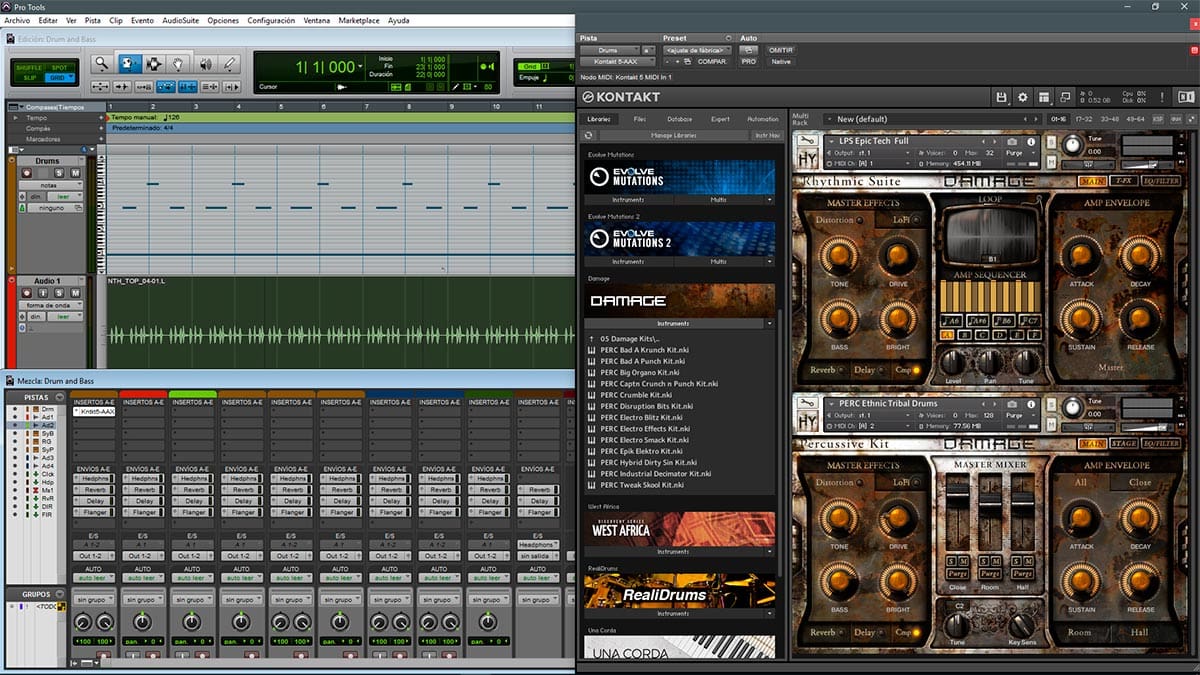The height and width of the screenshot is (675, 1200).
Task: Open LPS Epic Tech wrench edit mode
Action: [806, 139]
